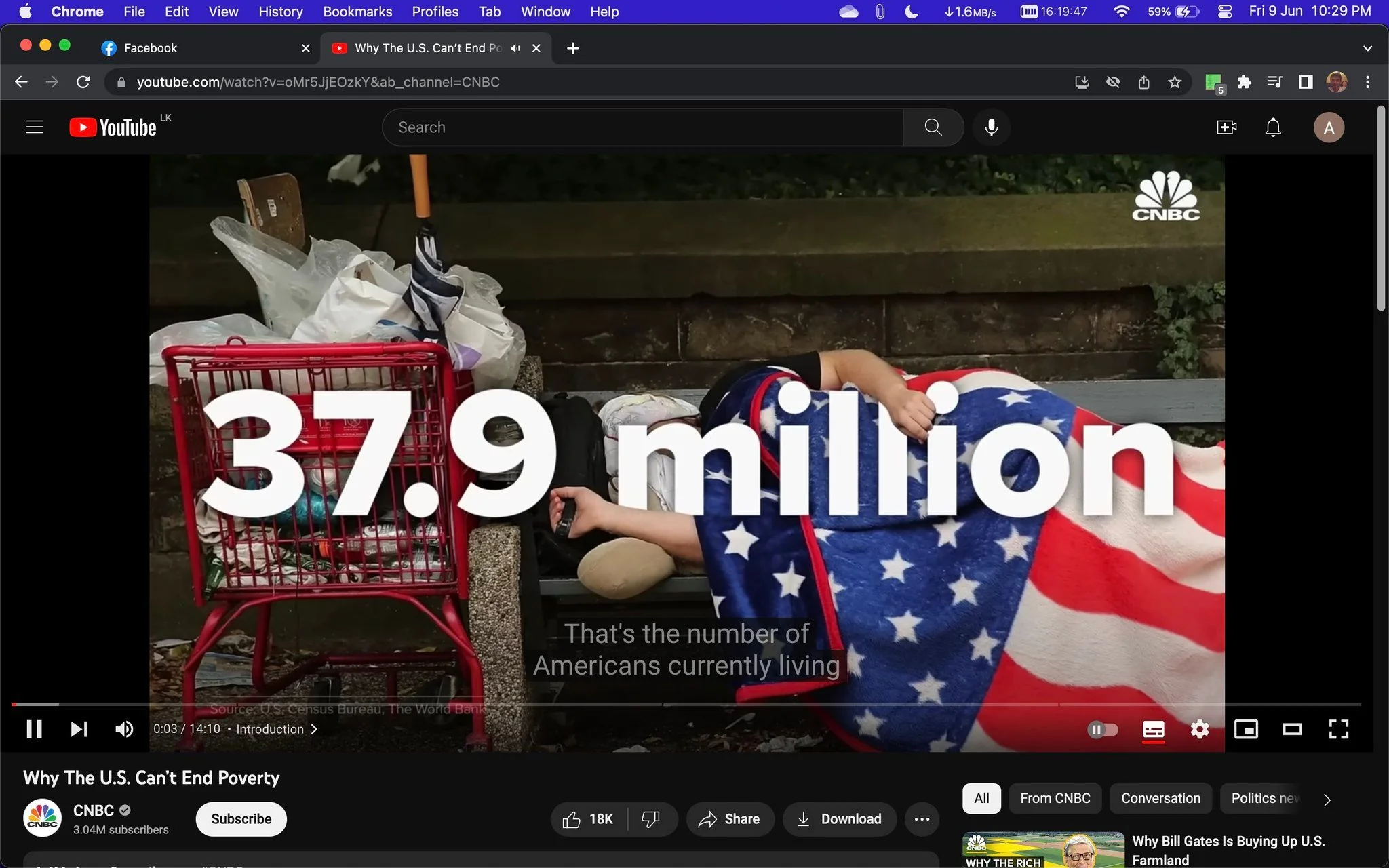Image resolution: width=1389 pixels, height=868 pixels.
Task: Open the View menu
Action: 223,12
